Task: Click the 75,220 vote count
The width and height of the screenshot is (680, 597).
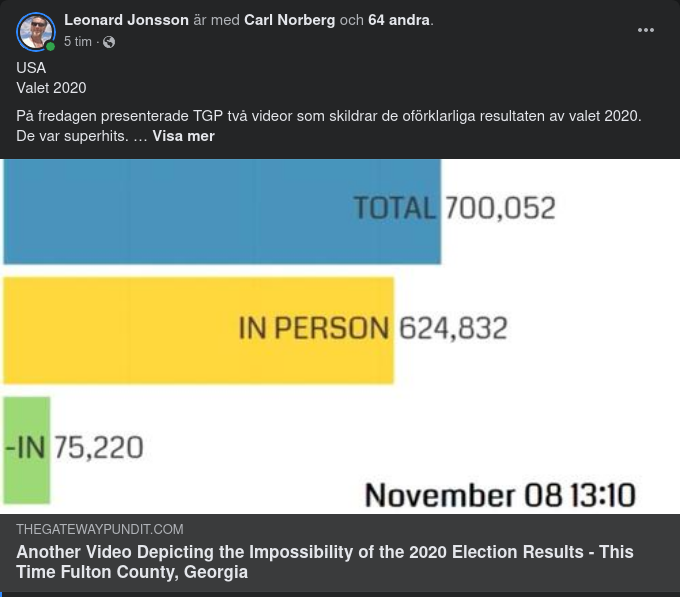Action: [98, 447]
